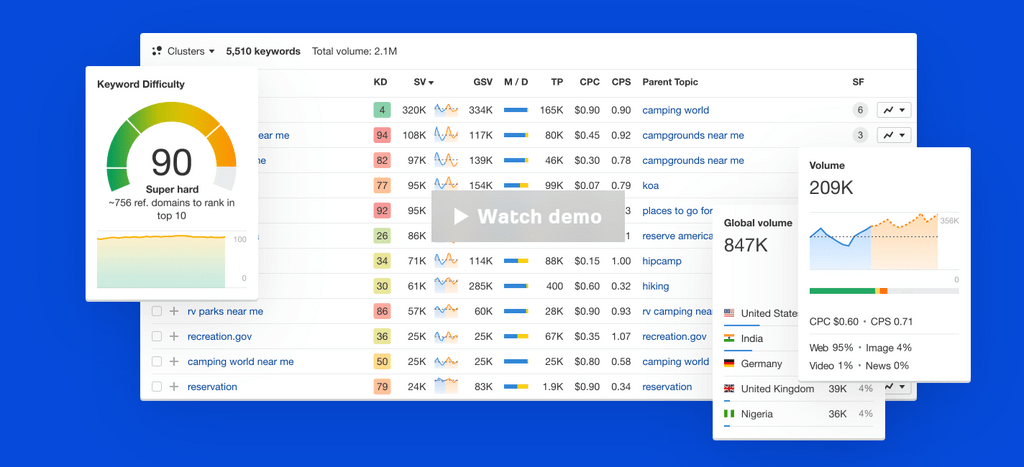
Task: Open the Clusters dropdown
Action: click(x=184, y=51)
